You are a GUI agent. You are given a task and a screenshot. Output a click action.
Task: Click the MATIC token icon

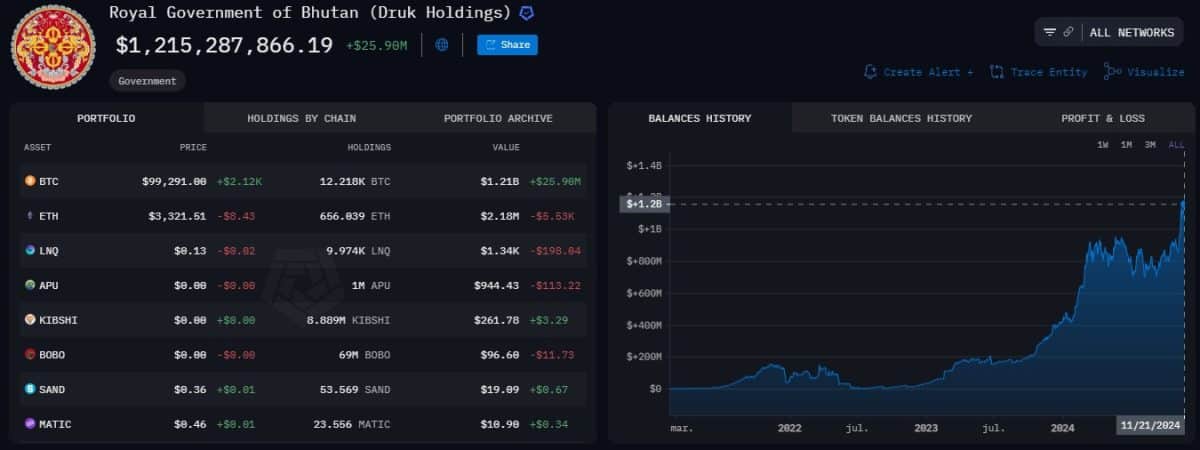tap(30, 424)
